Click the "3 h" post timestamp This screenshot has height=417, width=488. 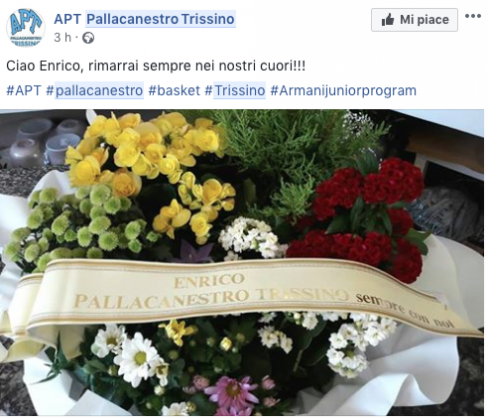pos(63,38)
